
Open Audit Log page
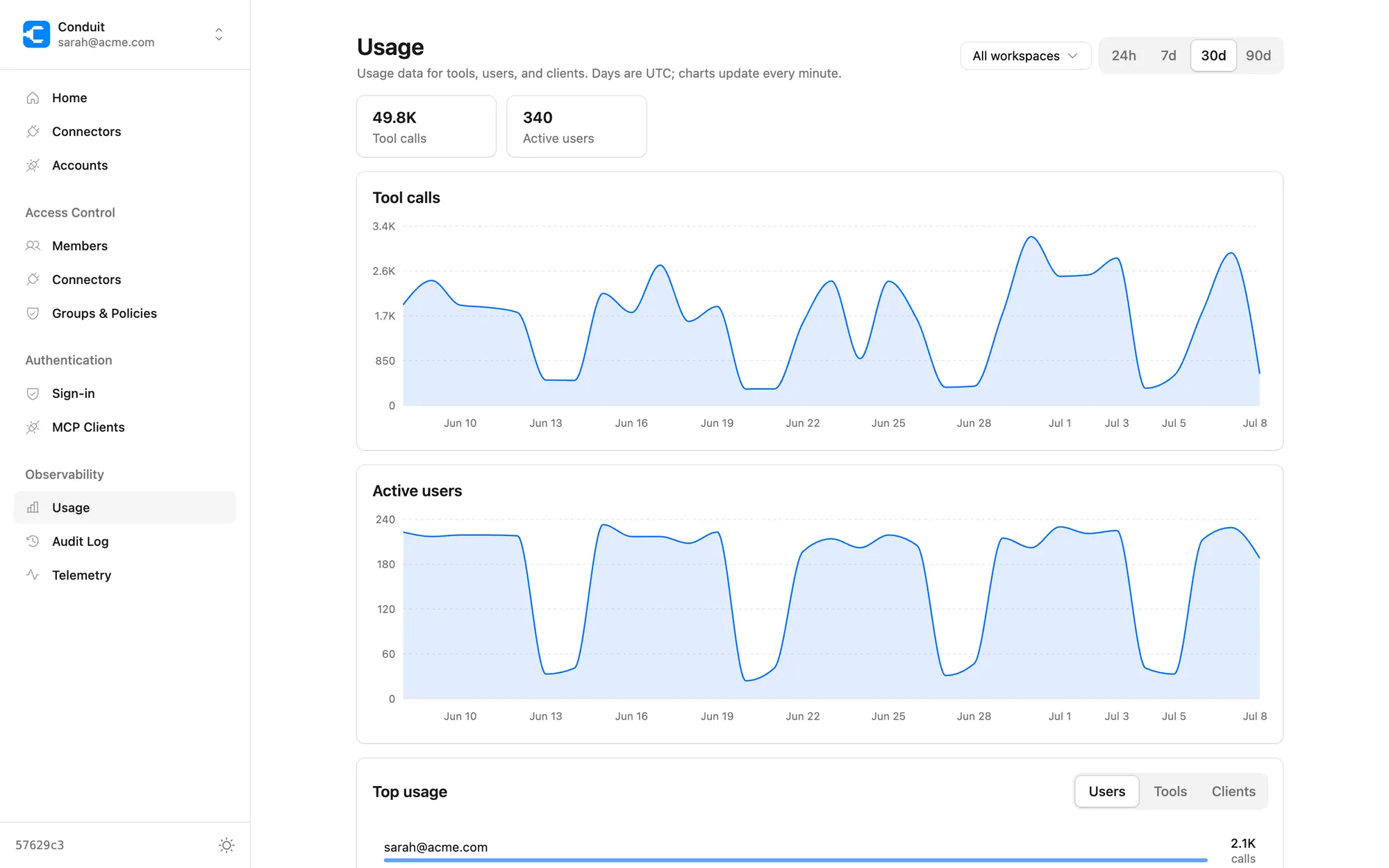(125, 541)
